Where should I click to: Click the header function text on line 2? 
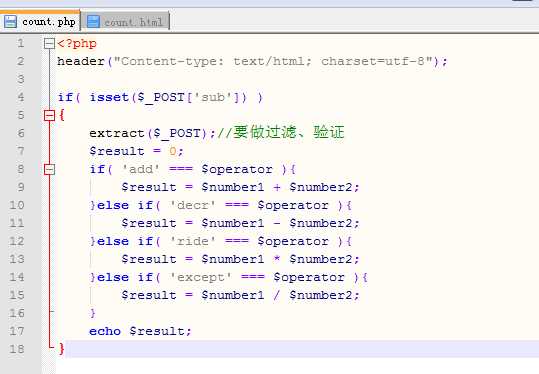coord(81,61)
